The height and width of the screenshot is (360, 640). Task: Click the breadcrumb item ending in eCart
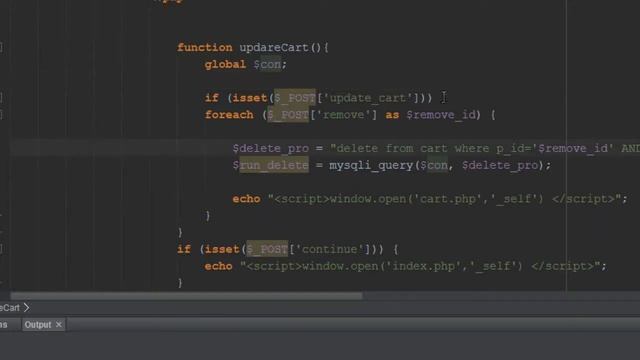10,308
